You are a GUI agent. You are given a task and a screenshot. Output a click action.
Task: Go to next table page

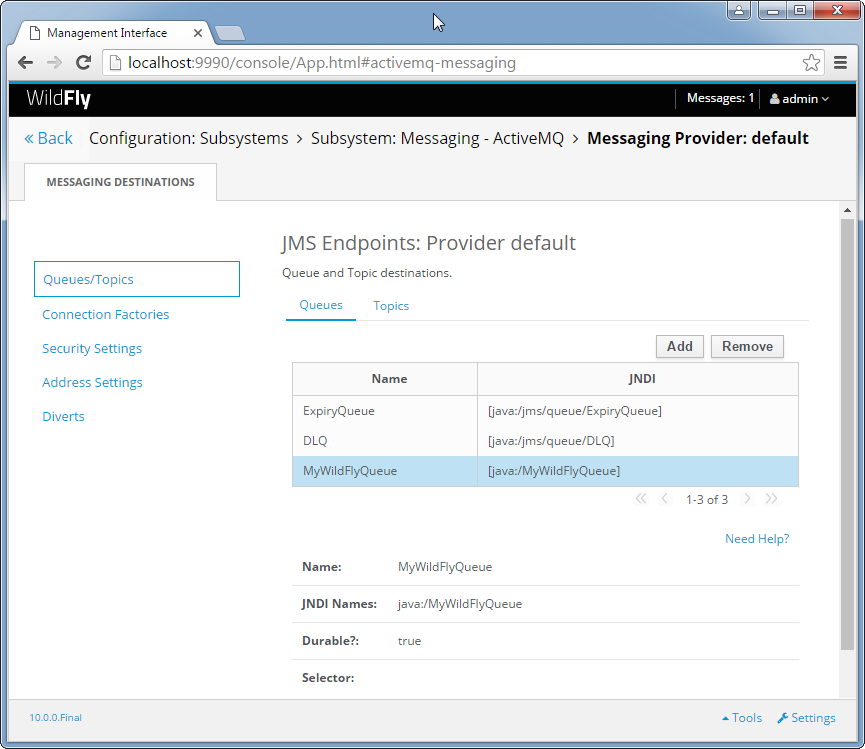pyautogui.click(x=747, y=499)
